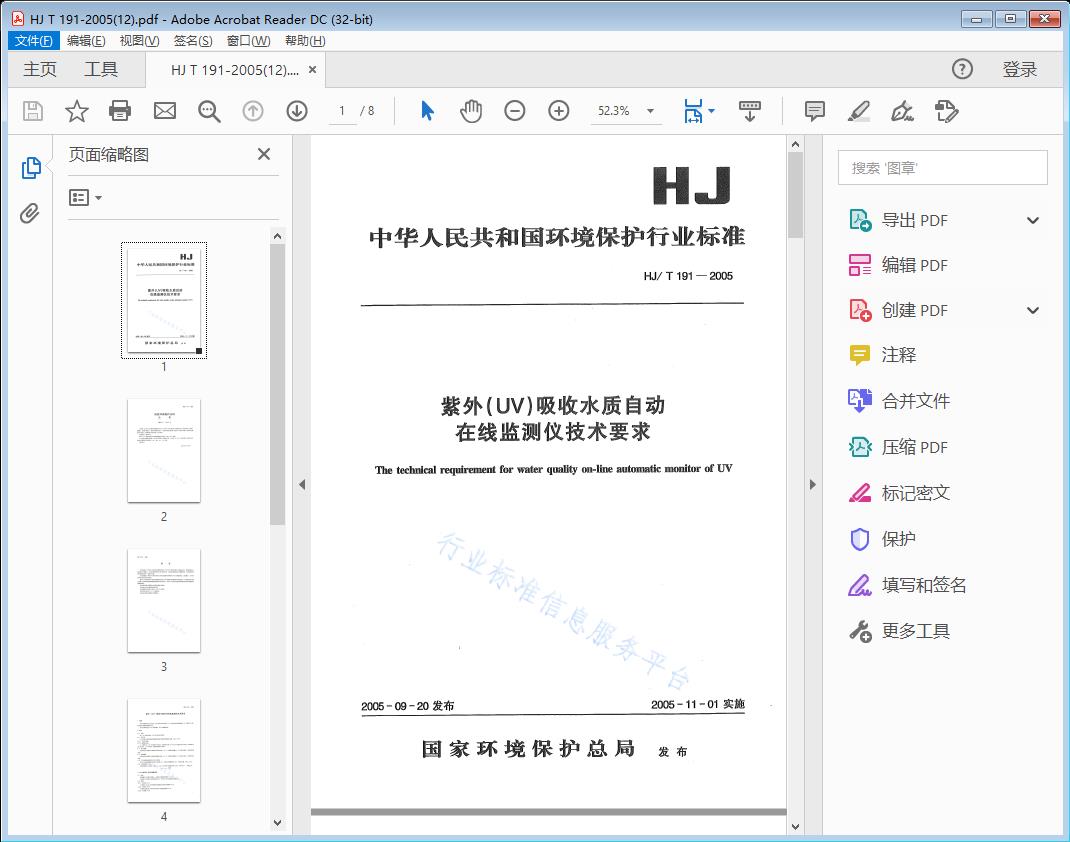
Task: Click the zoom in plus icon
Action: tap(559, 111)
